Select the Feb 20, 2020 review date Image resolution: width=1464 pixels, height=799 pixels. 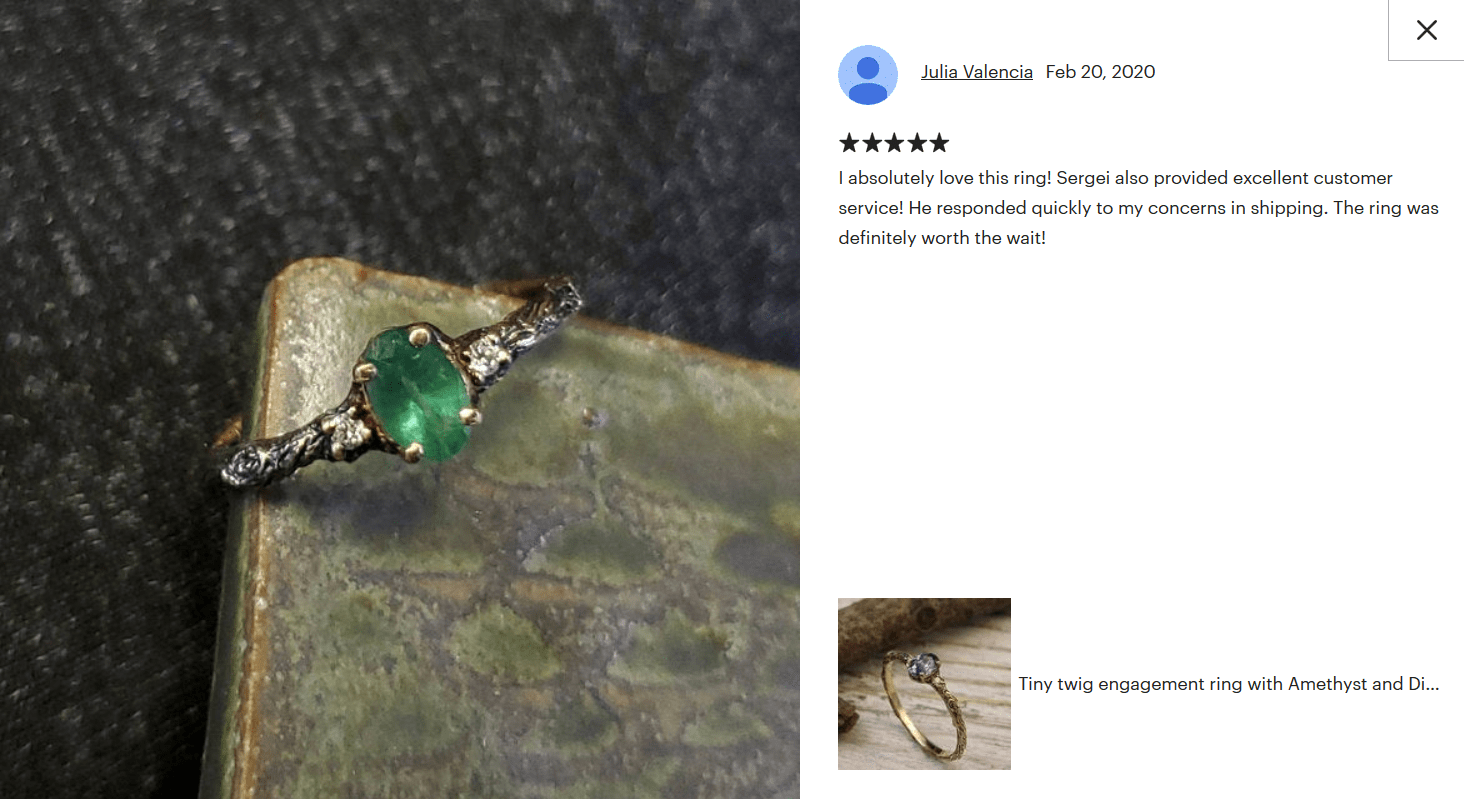pyautogui.click(x=1100, y=72)
